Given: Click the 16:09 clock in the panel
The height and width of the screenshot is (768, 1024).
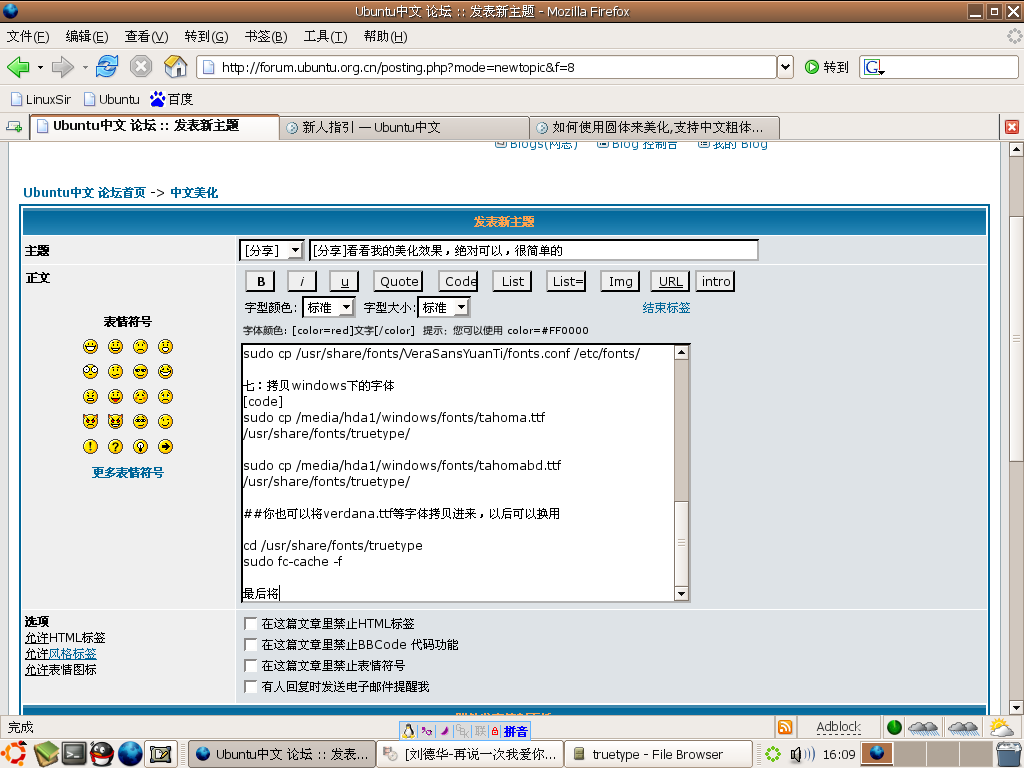Looking at the screenshot, I should pos(839,754).
